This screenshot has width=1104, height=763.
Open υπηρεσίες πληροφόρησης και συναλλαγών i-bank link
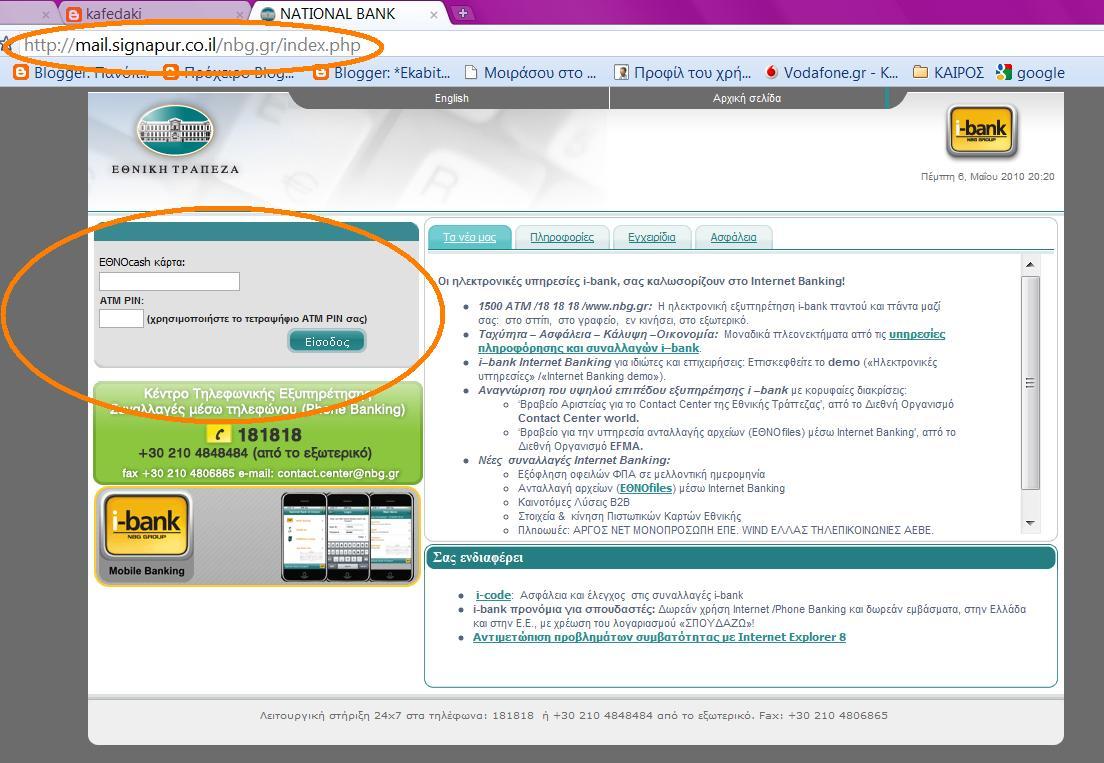click(x=711, y=341)
